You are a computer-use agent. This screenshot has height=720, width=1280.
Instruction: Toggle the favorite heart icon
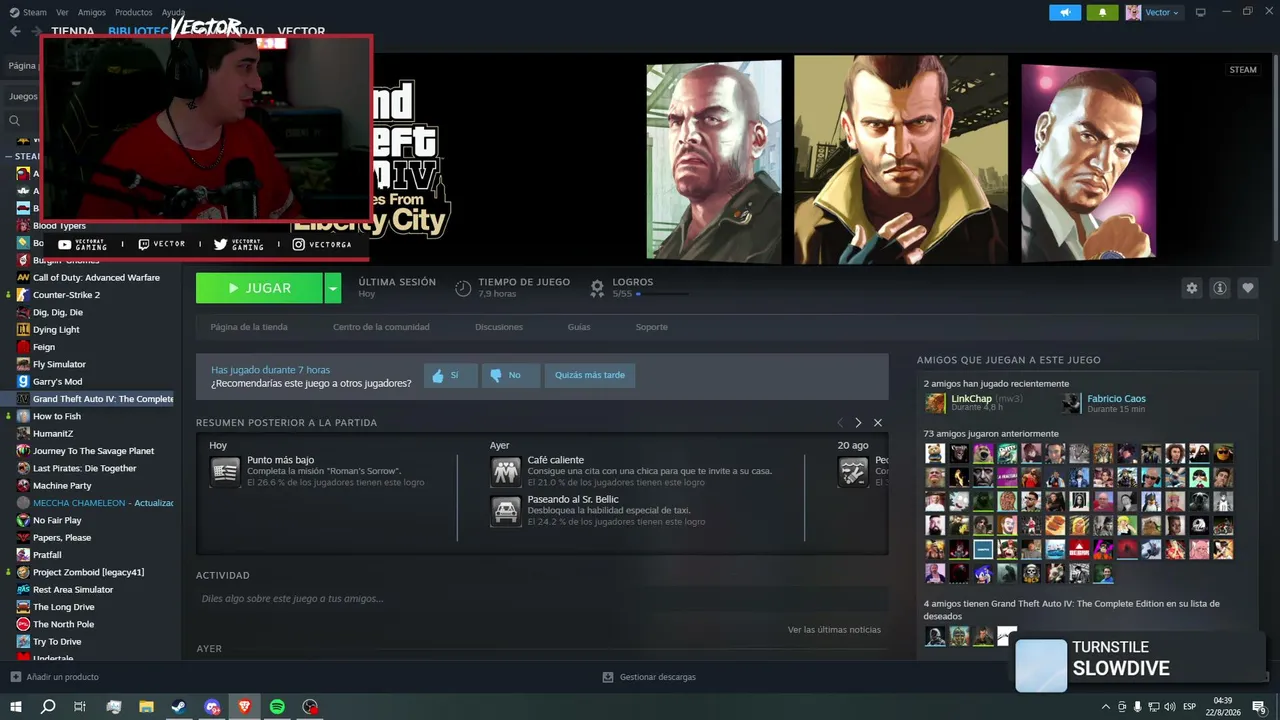pos(1247,288)
